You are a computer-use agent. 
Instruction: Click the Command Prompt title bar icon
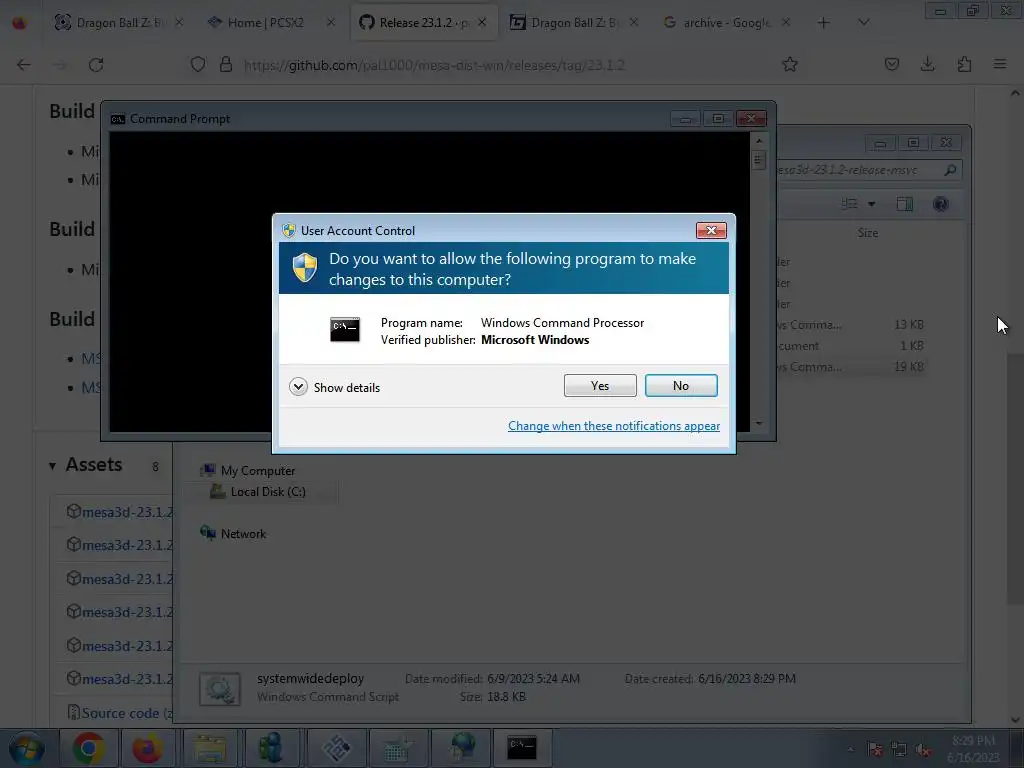pyautogui.click(x=118, y=119)
